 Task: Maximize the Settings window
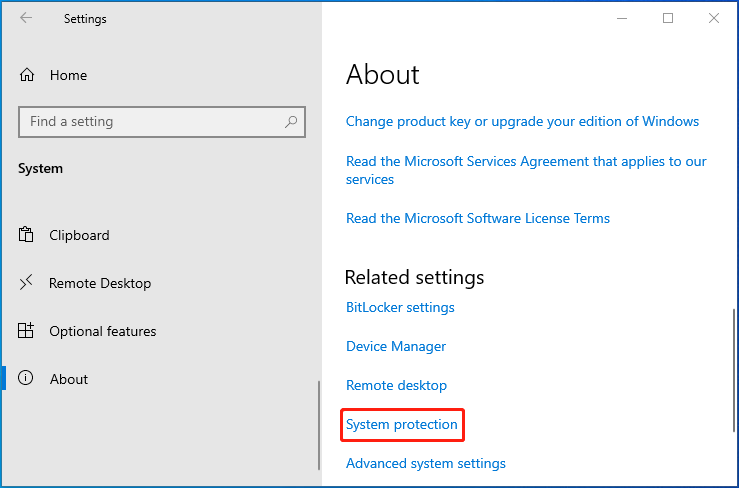tap(668, 18)
